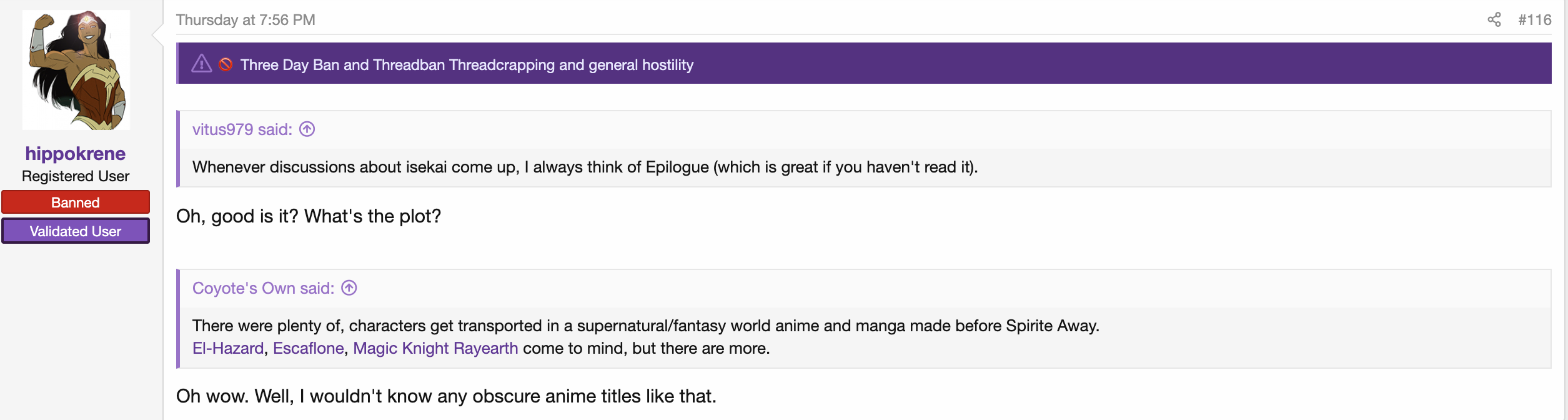The image size is (1568, 420).
Task: Click the red Banned badge
Action: point(76,202)
